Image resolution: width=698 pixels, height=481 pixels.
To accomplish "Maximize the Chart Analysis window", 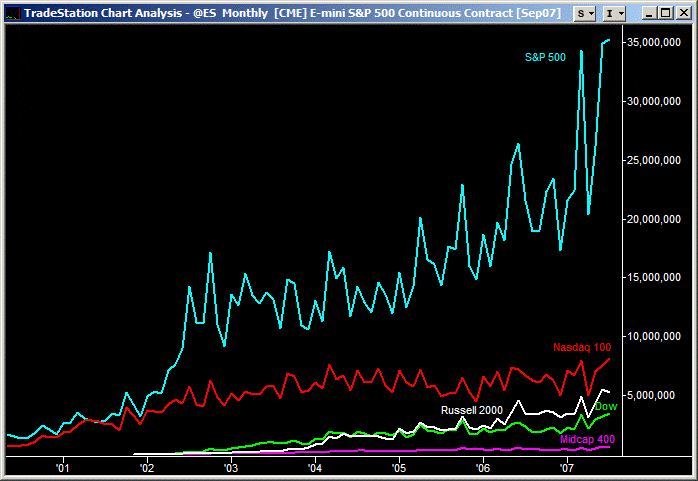I will point(666,13).
